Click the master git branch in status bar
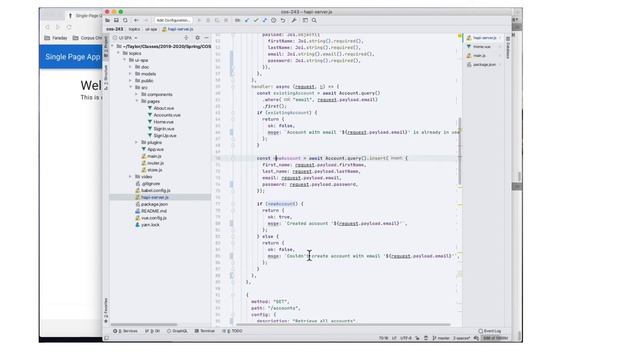 click(441, 338)
